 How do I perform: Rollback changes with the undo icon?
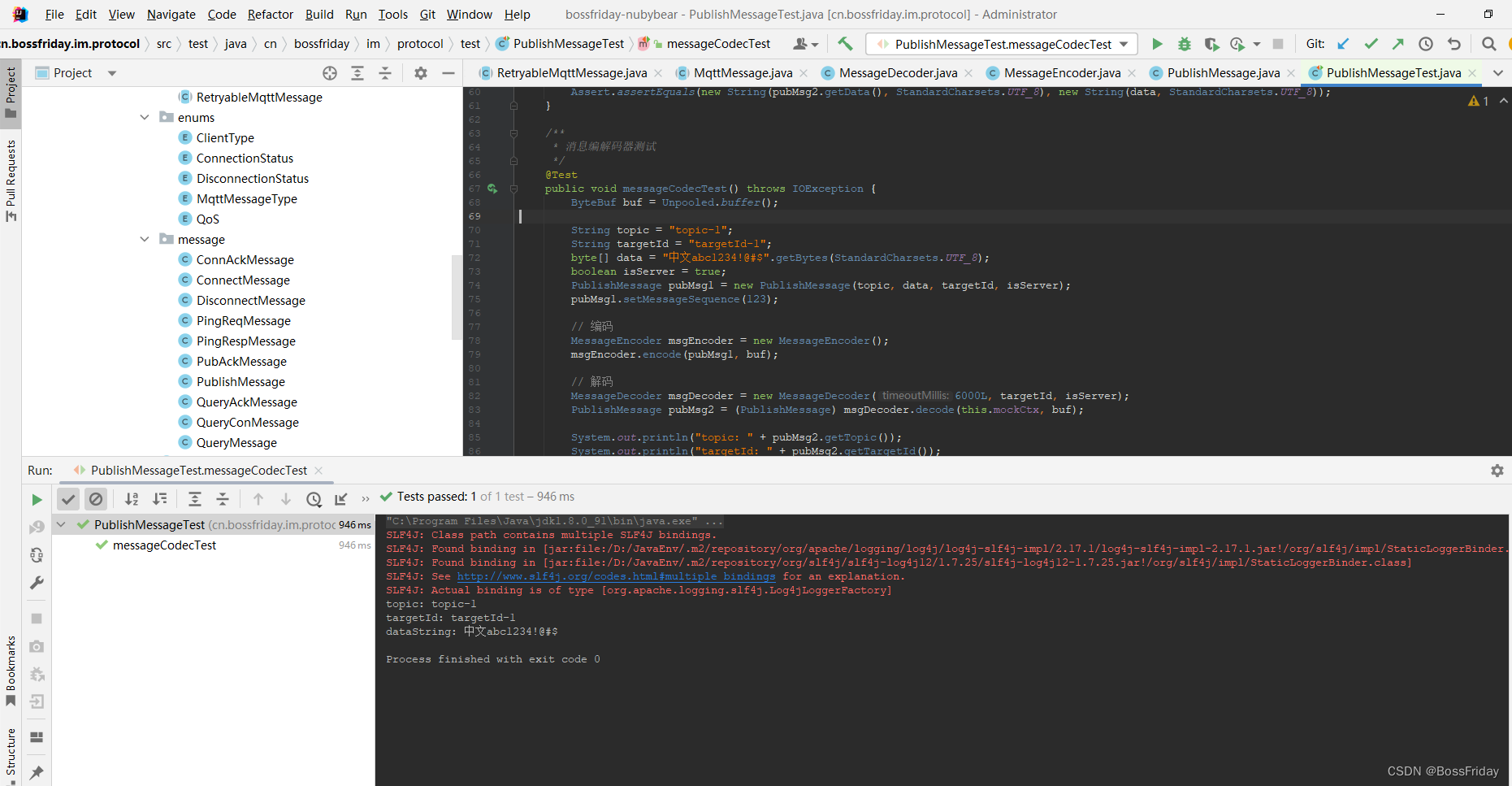pos(1454,44)
